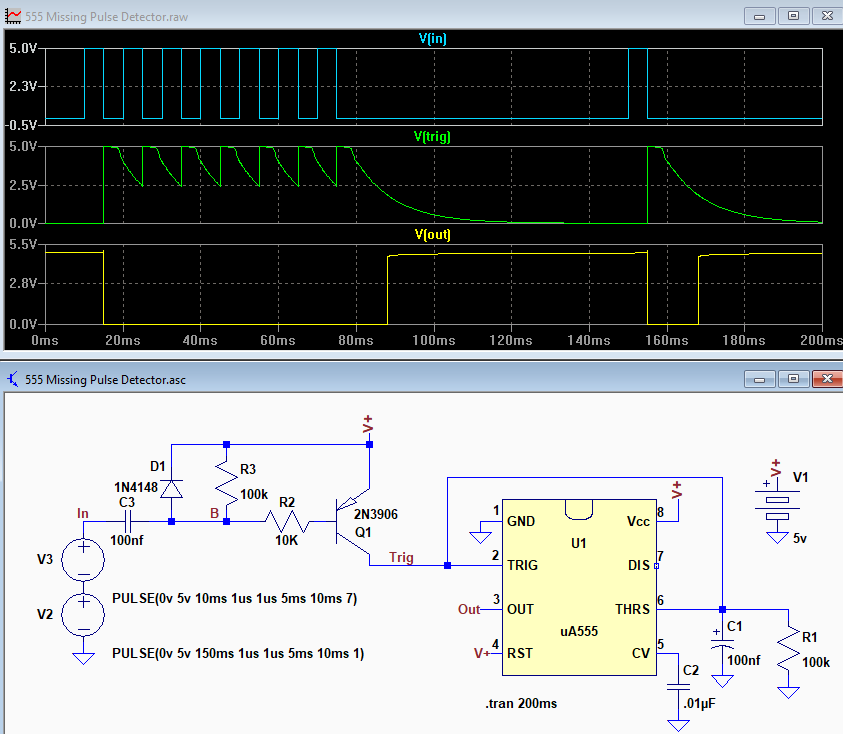This screenshot has height=734, width=843.
Task: Click the 200ms time axis label
Action: point(821,340)
